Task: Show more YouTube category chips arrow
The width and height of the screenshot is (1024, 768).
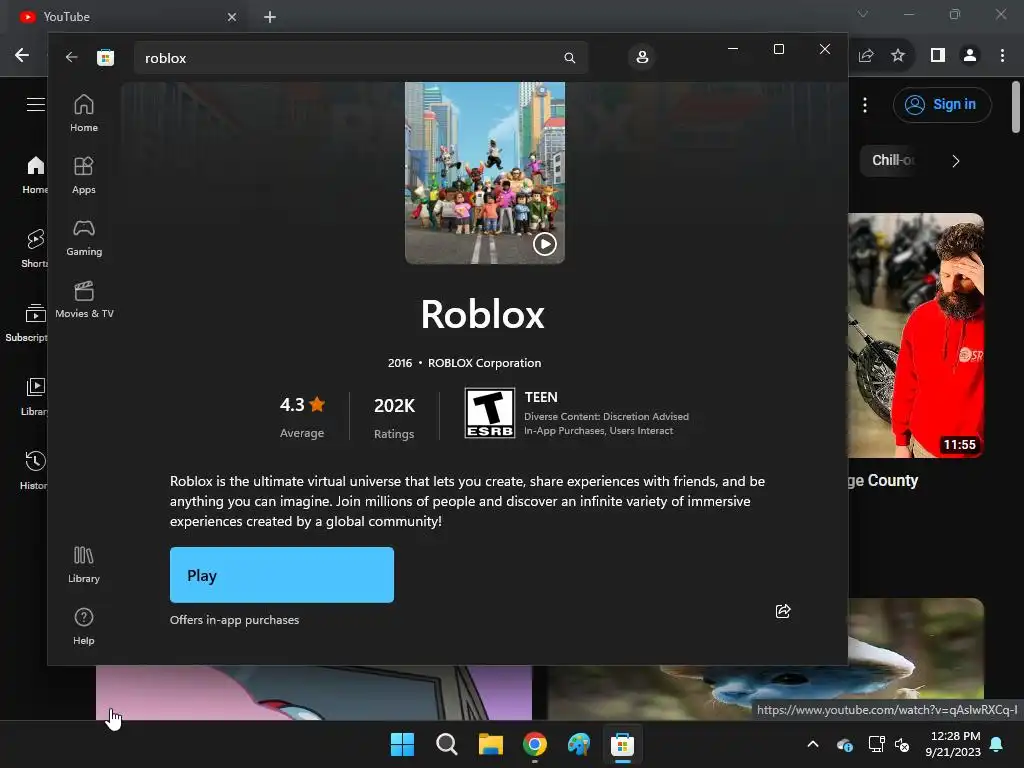Action: point(955,161)
